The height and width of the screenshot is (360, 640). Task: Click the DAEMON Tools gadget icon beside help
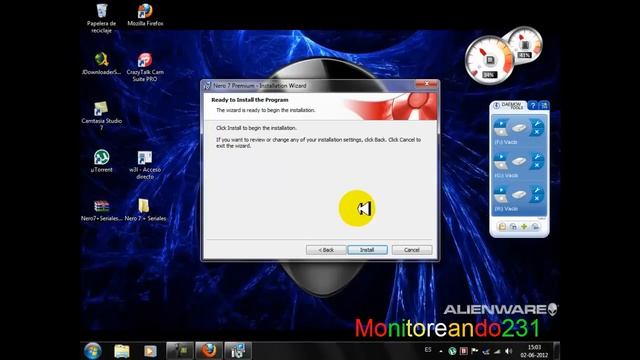(x=544, y=105)
